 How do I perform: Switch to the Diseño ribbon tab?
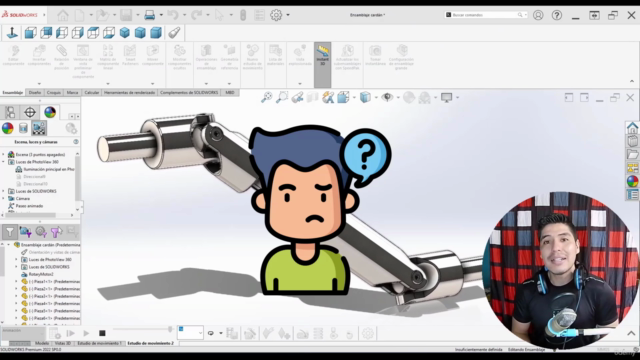coord(35,93)
